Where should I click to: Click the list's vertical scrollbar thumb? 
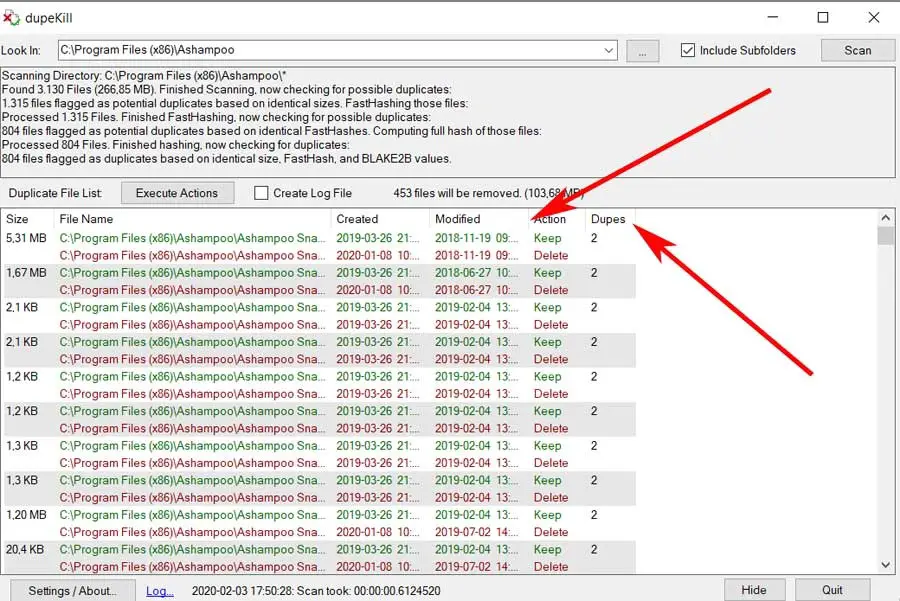[x=886, y=235]
